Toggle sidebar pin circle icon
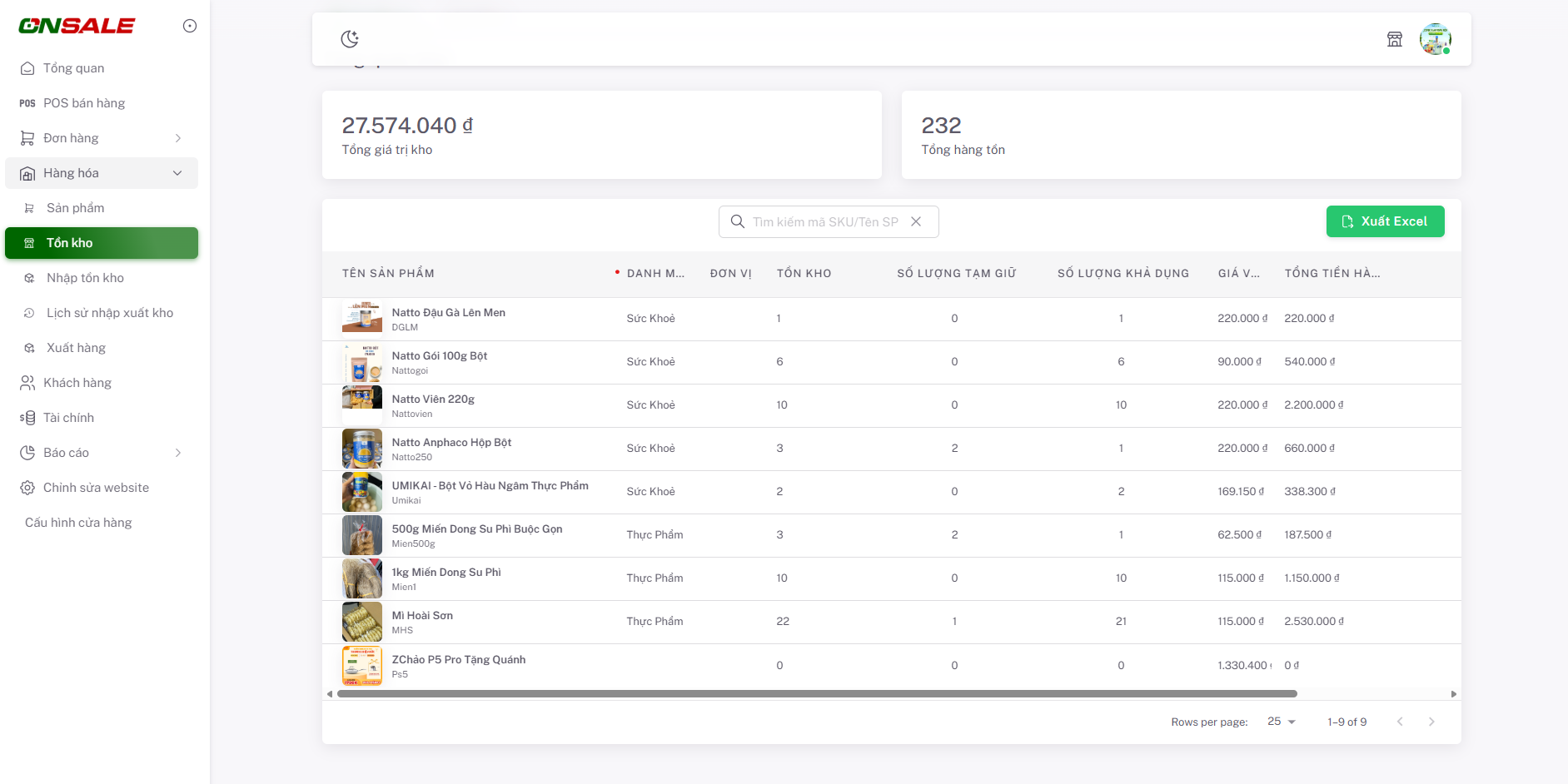The image size is (1568, 784). click(x=190, y=26)
